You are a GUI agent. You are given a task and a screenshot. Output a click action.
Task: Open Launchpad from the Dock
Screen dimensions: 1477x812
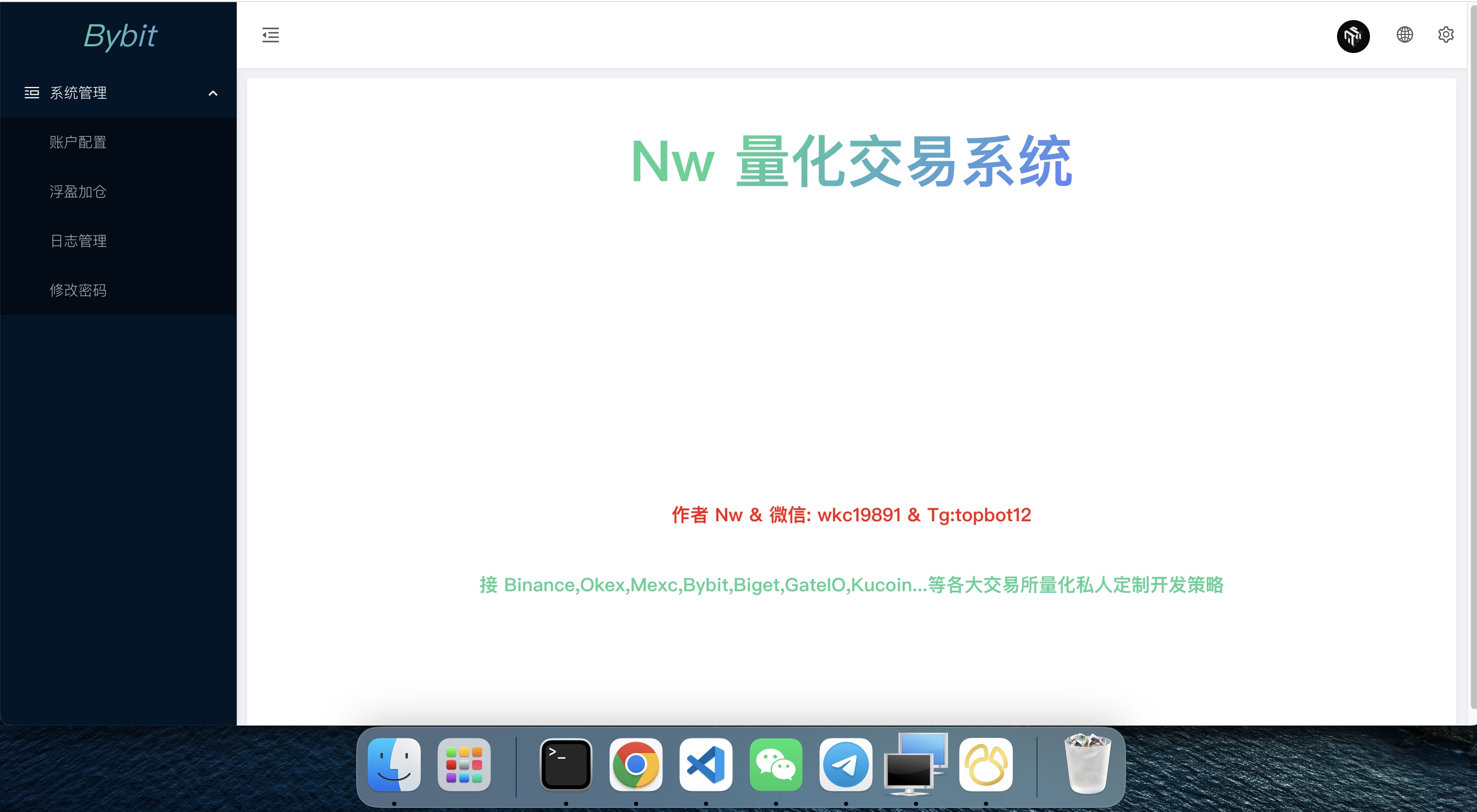click(x=463, y=765)
